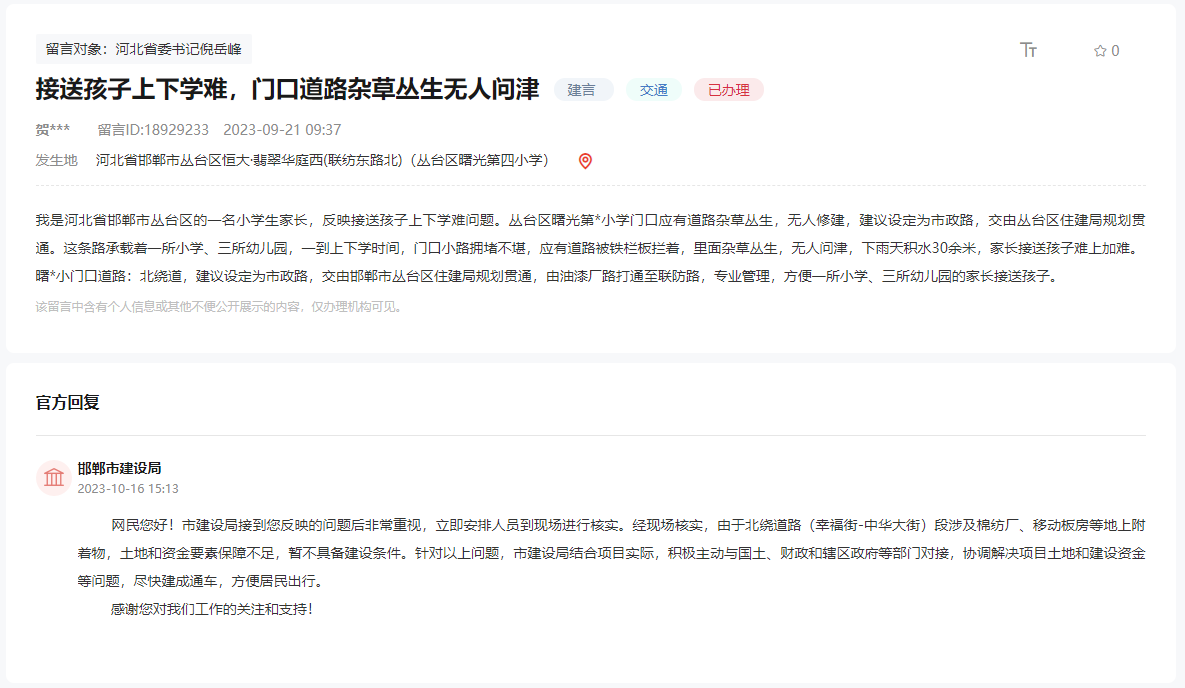Click the font size adjustment icon
Viewport: 1185px width, 688px height.
point(1028,50)
